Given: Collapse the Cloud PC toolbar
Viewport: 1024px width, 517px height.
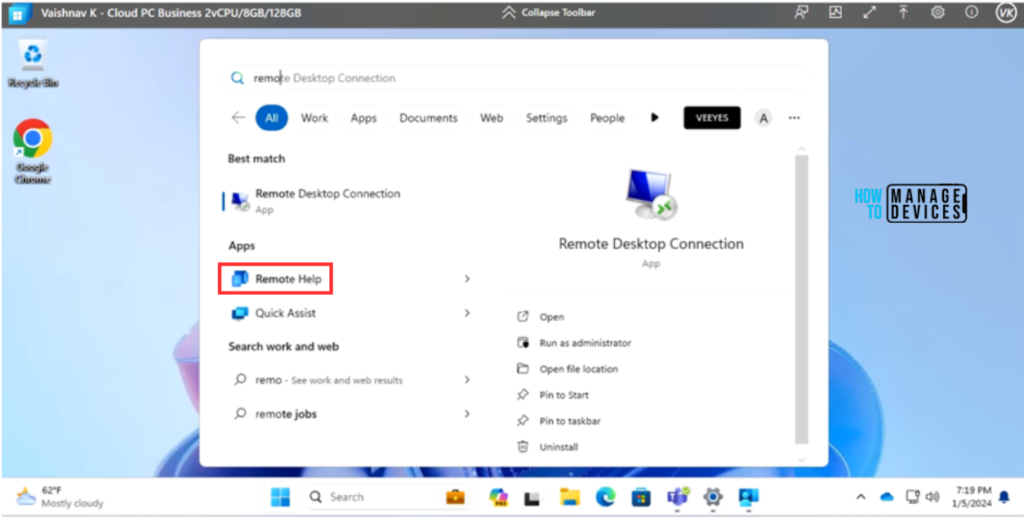Looking at the screenshot, I should (x=549, y=12).
